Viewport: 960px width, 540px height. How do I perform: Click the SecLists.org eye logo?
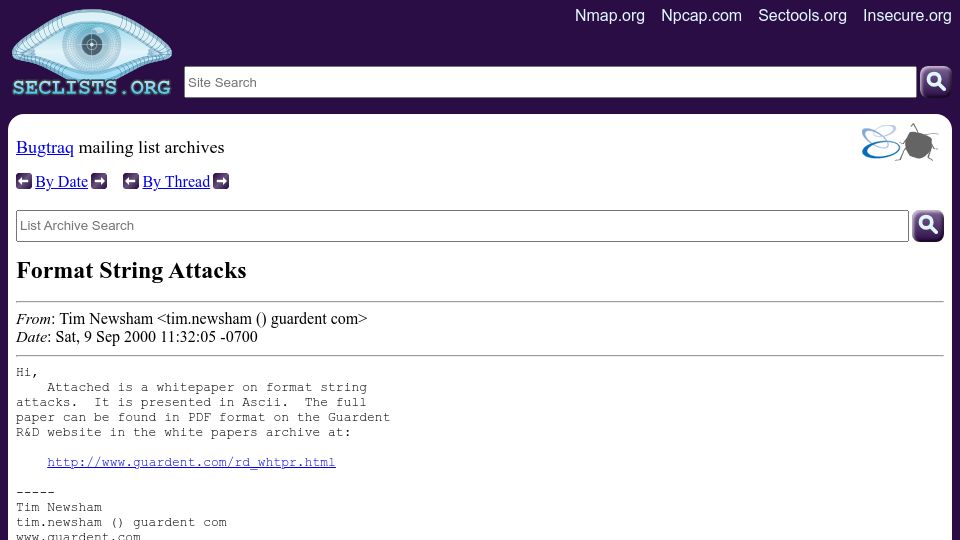click(x=92, y=53)
